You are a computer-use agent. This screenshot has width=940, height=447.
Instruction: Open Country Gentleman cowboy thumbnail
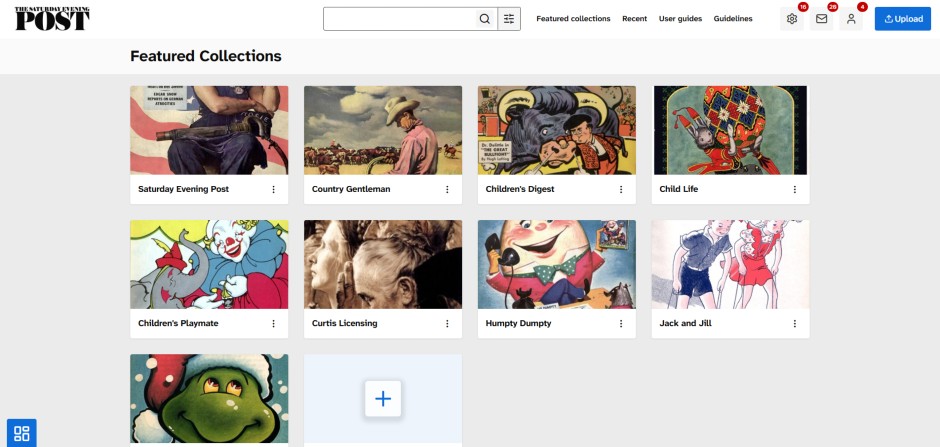pyautogui.click(x=383, y=130)
